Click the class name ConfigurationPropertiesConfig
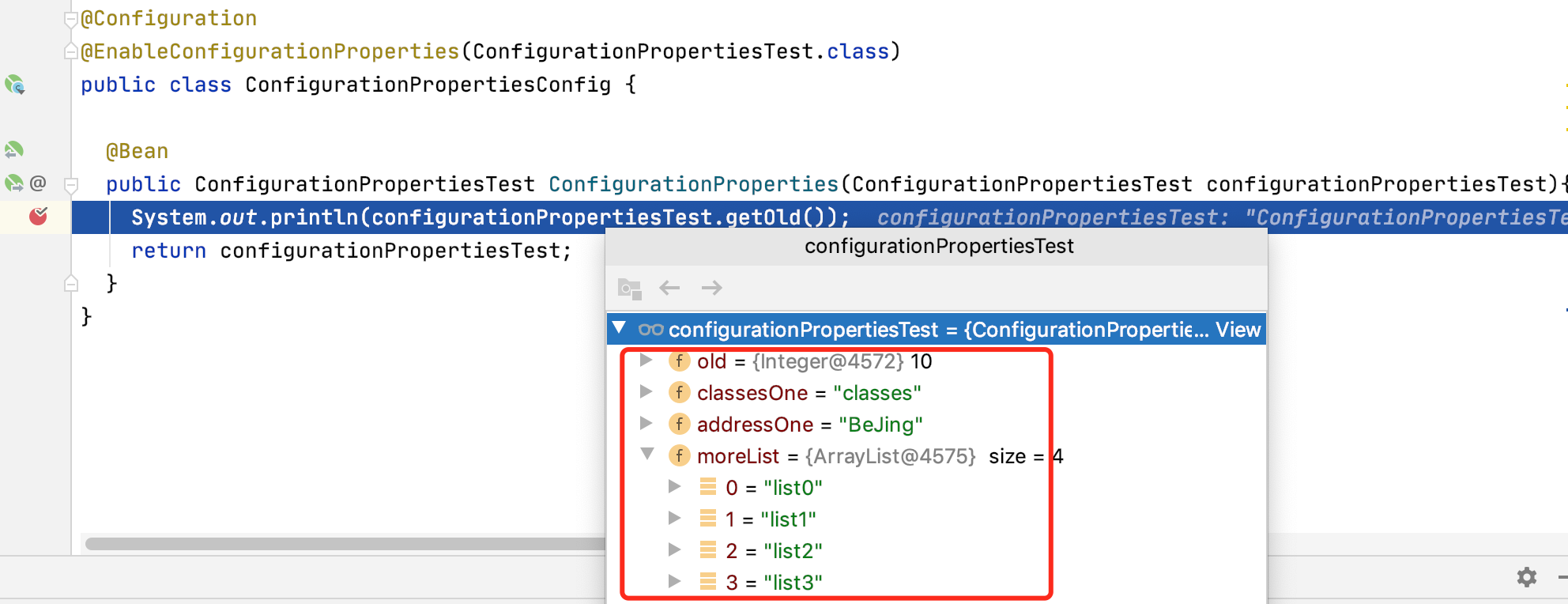Viewport: 1568px width, 604px height. point(428,85)
